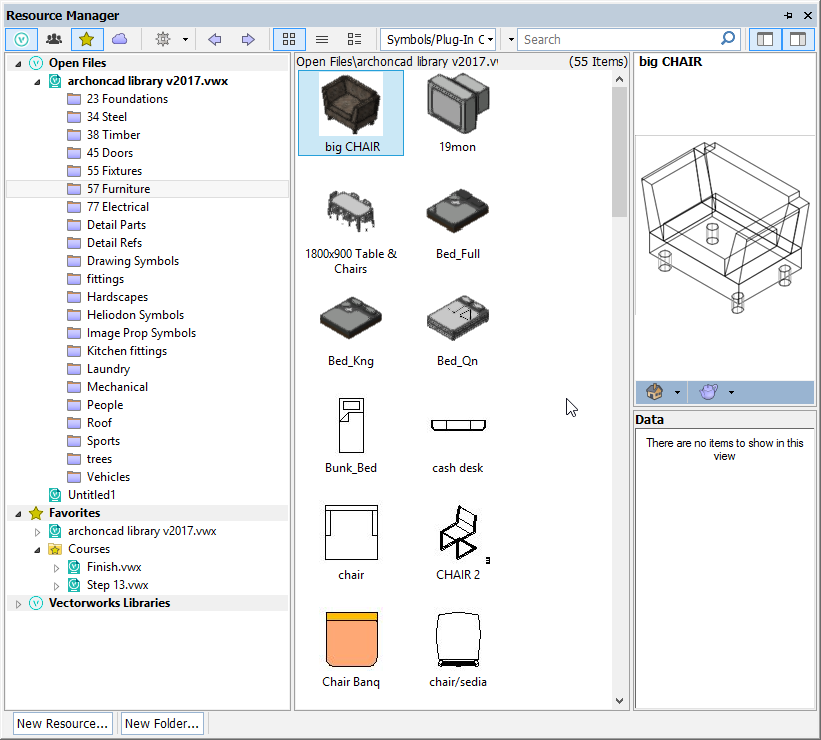
Task: Click the New Folder button
Action: click(x=162, y=723)
